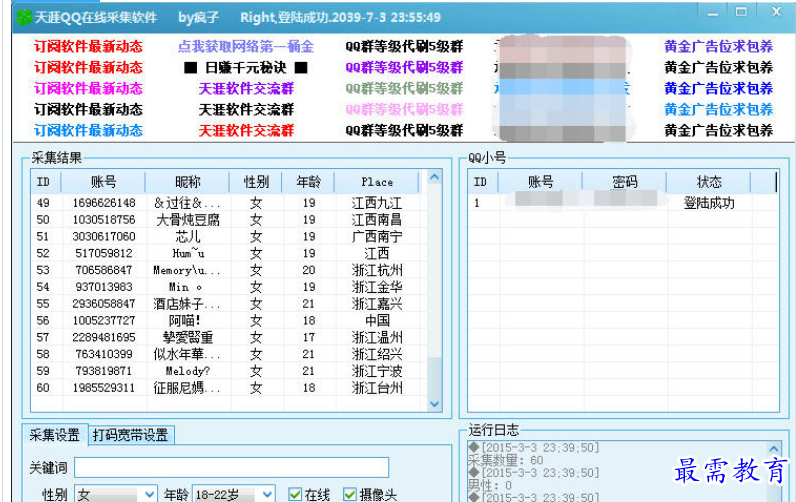
Task: Click results list scroll-down arrow
Action: [x=434, y=404]
